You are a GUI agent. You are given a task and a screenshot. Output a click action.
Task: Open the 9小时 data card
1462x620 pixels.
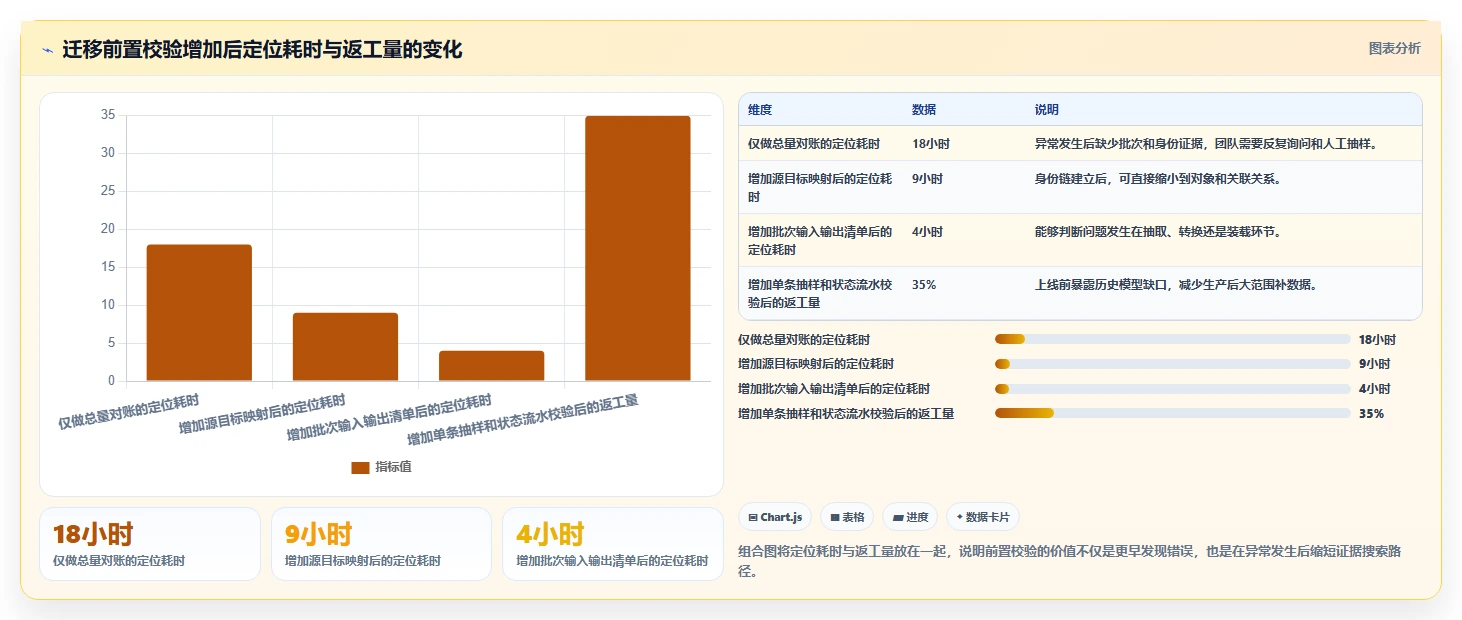point(381,544)
